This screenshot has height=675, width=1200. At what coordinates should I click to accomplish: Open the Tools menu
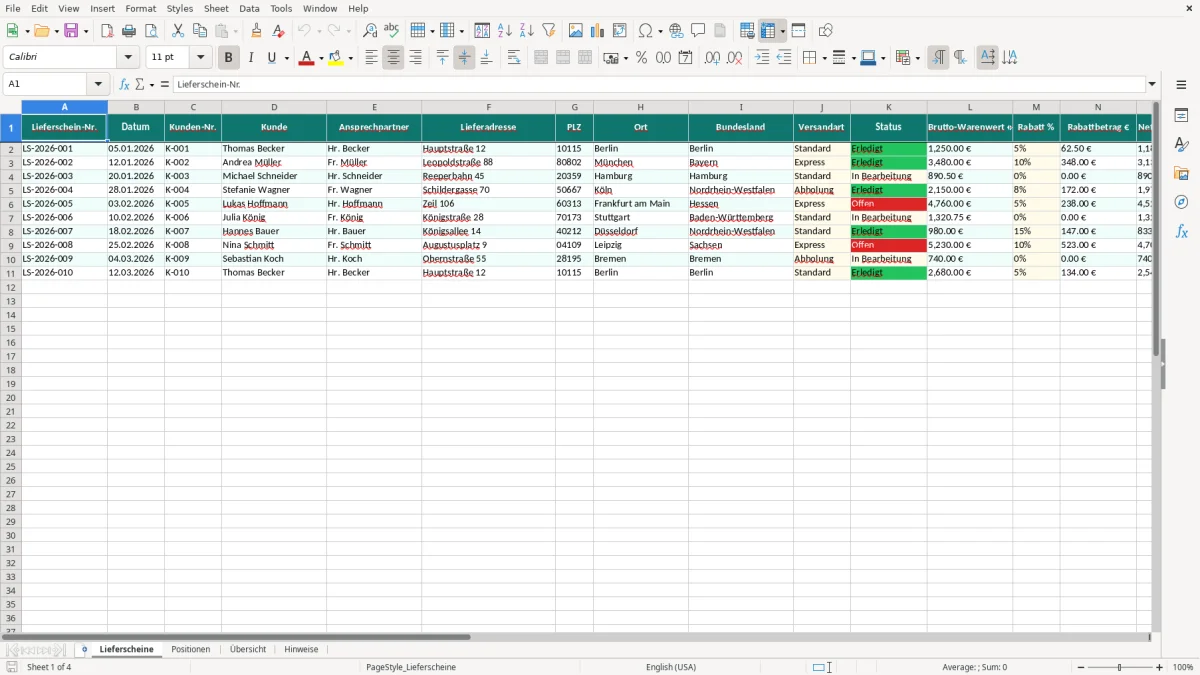pyautogui.click(x=281, y=8)
